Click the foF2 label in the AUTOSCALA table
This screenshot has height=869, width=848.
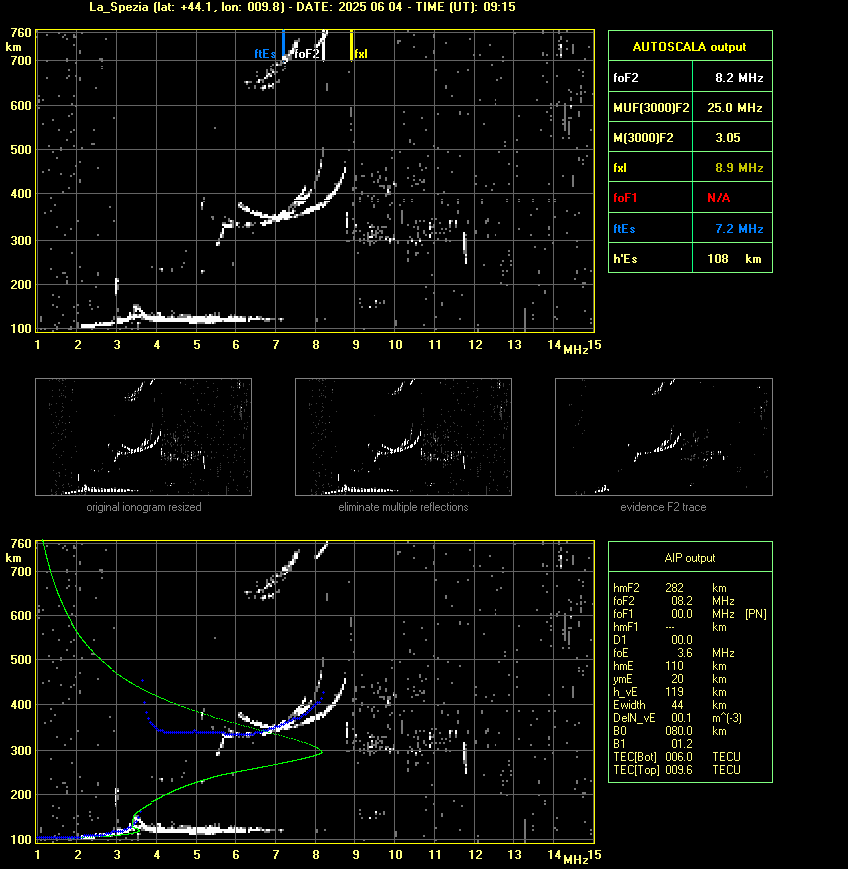pyautogui.click(x=626, y=78)
